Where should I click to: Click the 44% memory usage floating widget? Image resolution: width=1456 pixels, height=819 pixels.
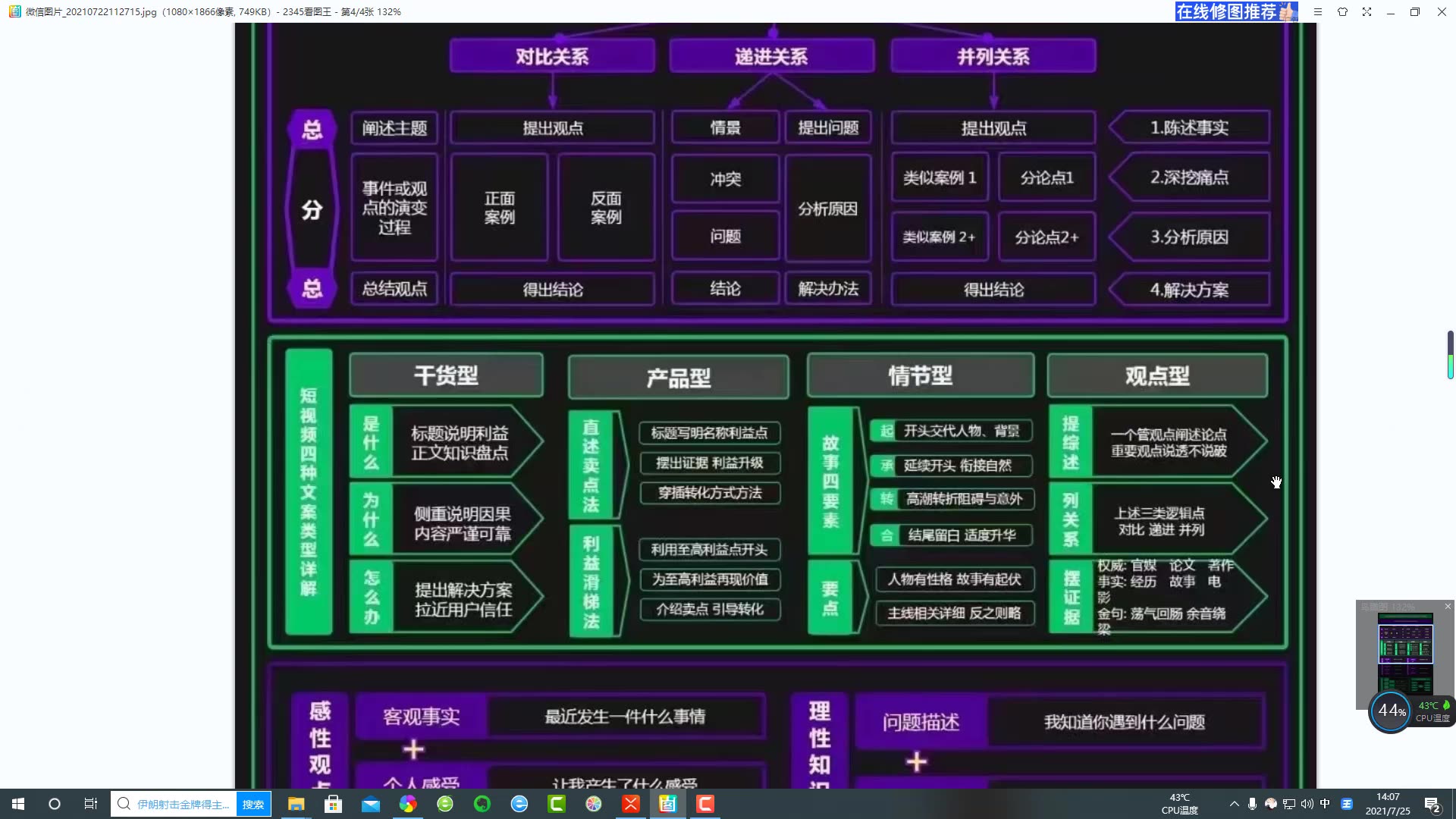click(x=1391, y=711)
